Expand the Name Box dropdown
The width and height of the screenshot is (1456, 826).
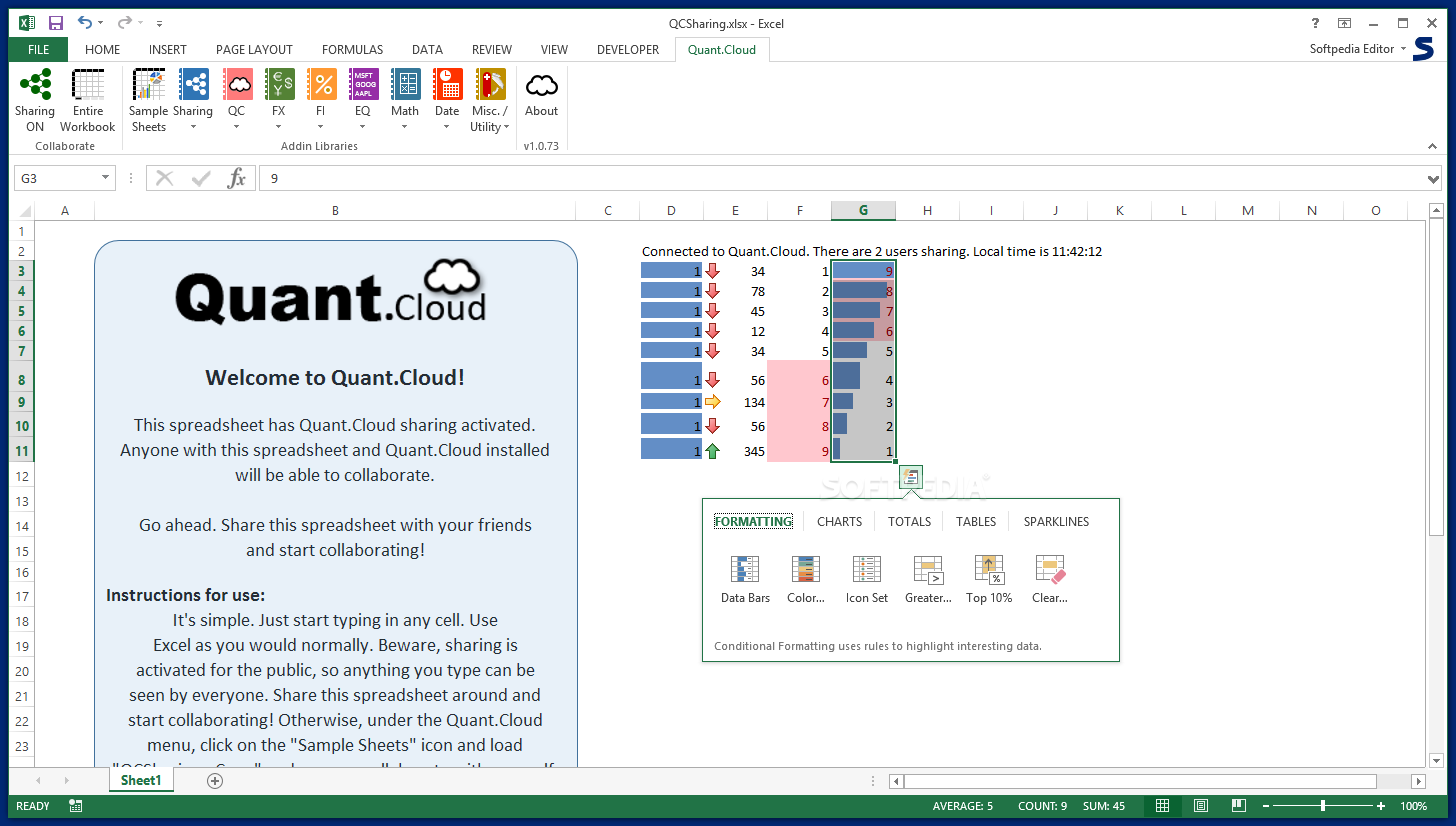point(105,178)
